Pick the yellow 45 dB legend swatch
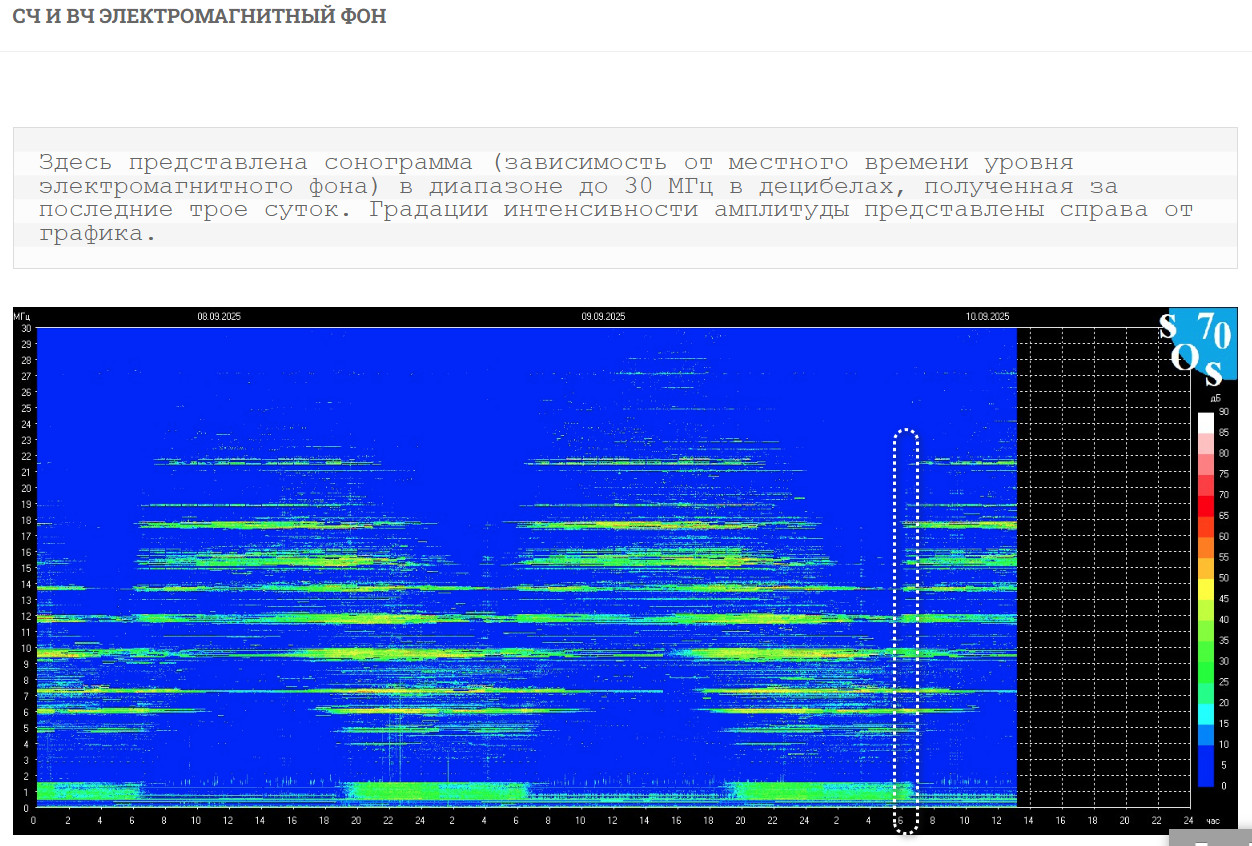 click(1205, 601)
